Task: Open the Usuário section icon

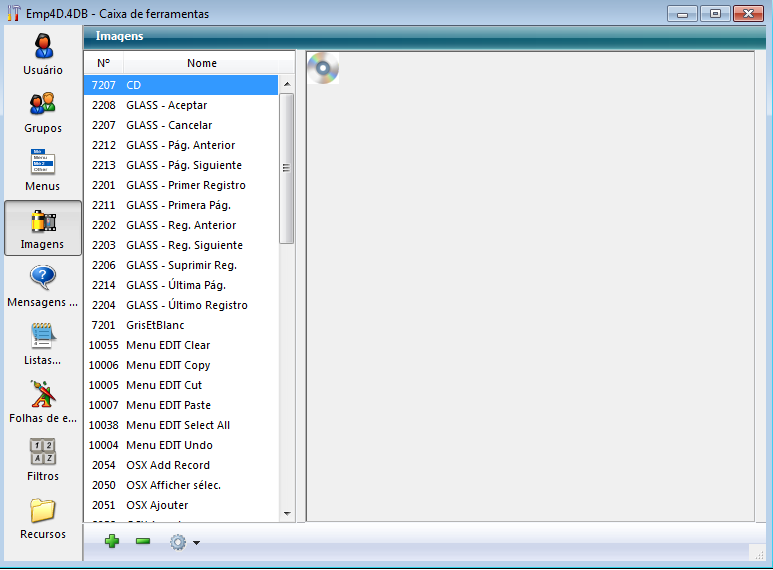Action: (43, 48)
